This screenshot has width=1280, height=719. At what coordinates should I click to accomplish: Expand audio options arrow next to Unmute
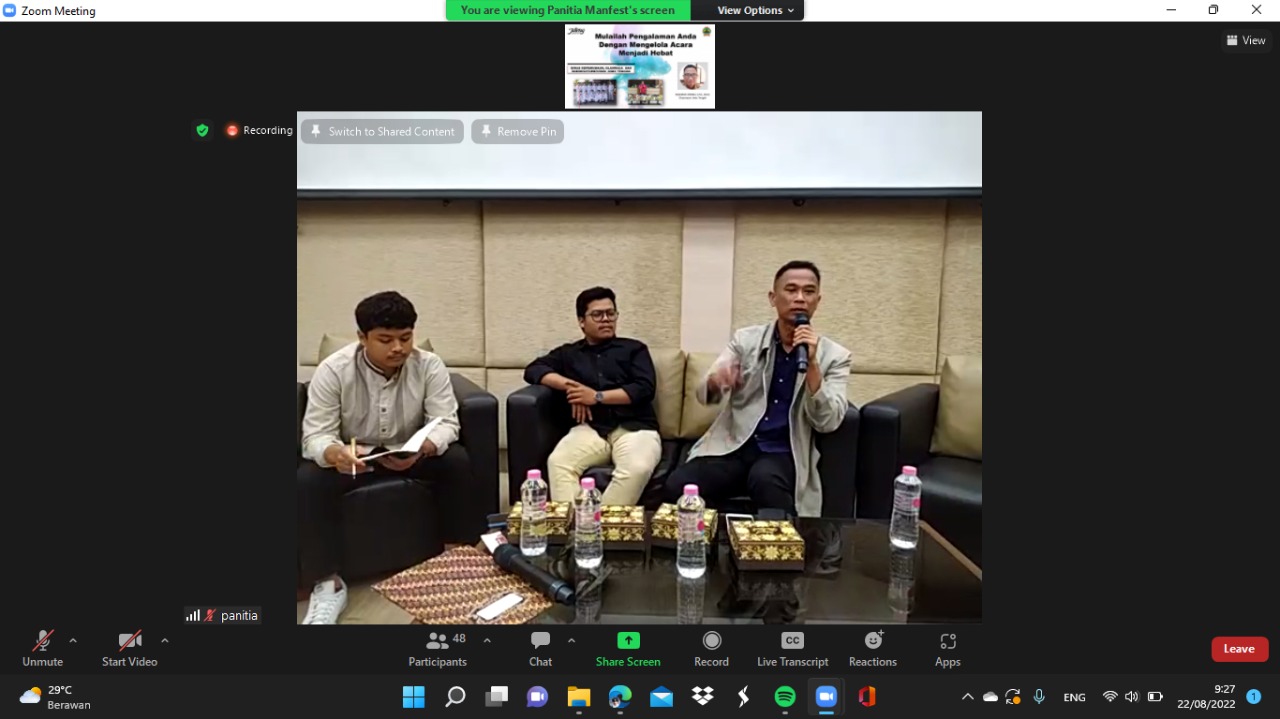pyautogui.click(x=73, y=641)
